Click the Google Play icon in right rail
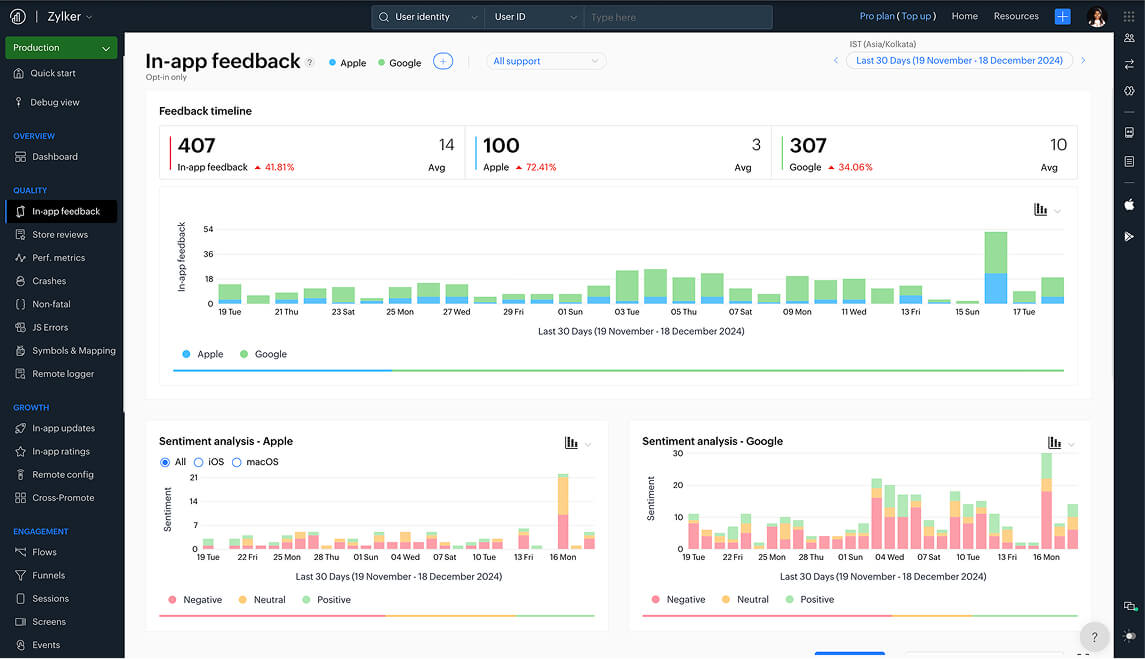 (1129, 236)
